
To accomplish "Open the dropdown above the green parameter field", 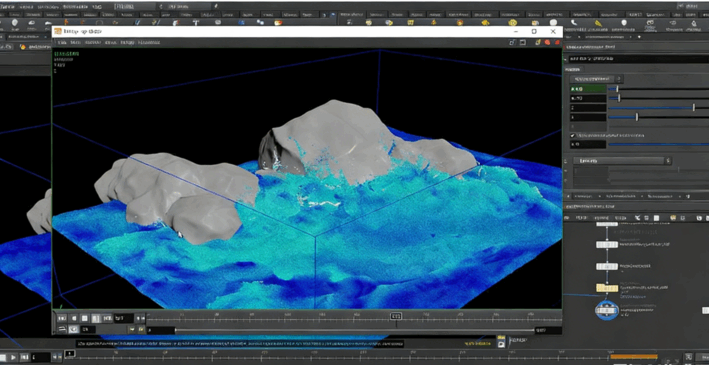I will [x=597, y=79].
